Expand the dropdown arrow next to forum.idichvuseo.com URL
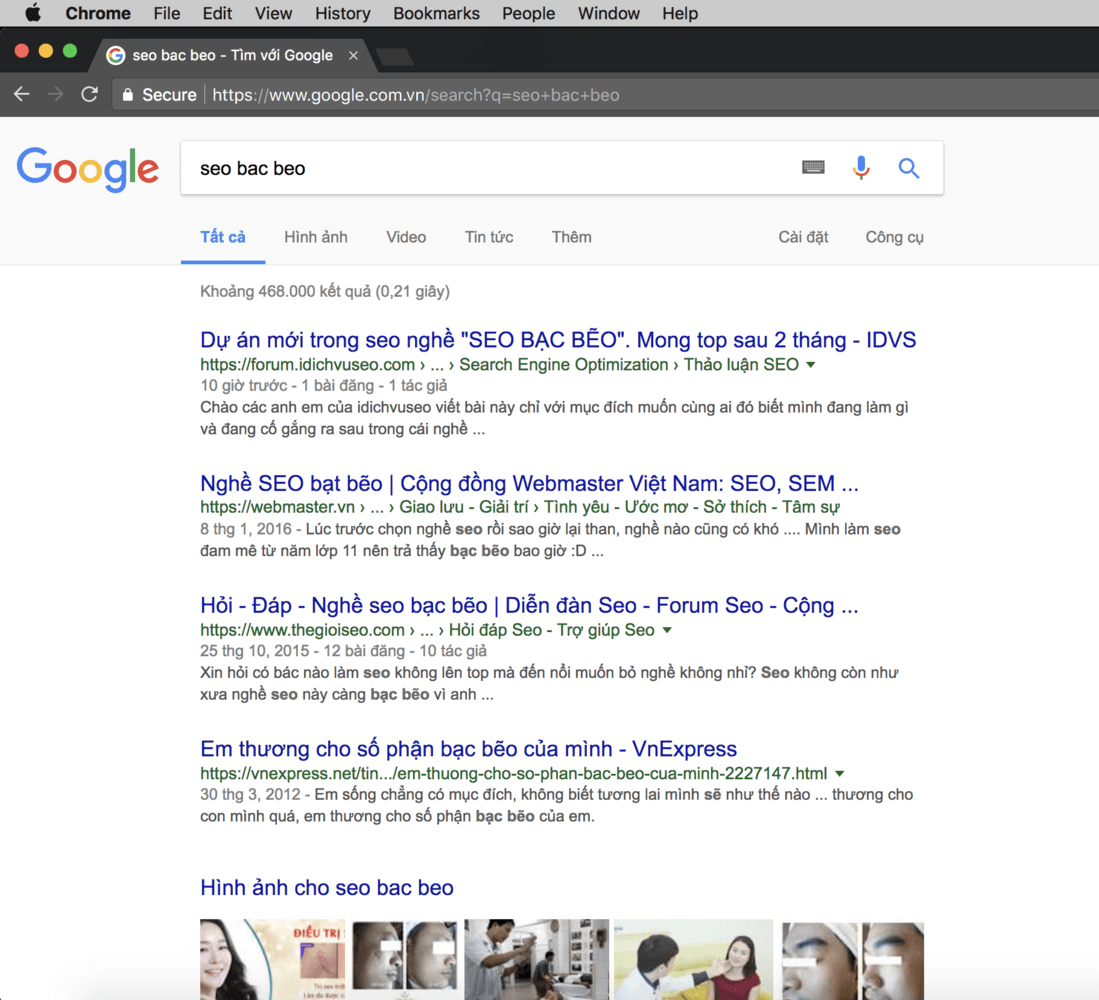The width and height of the screenshot is (1099, 1000). 811,364
